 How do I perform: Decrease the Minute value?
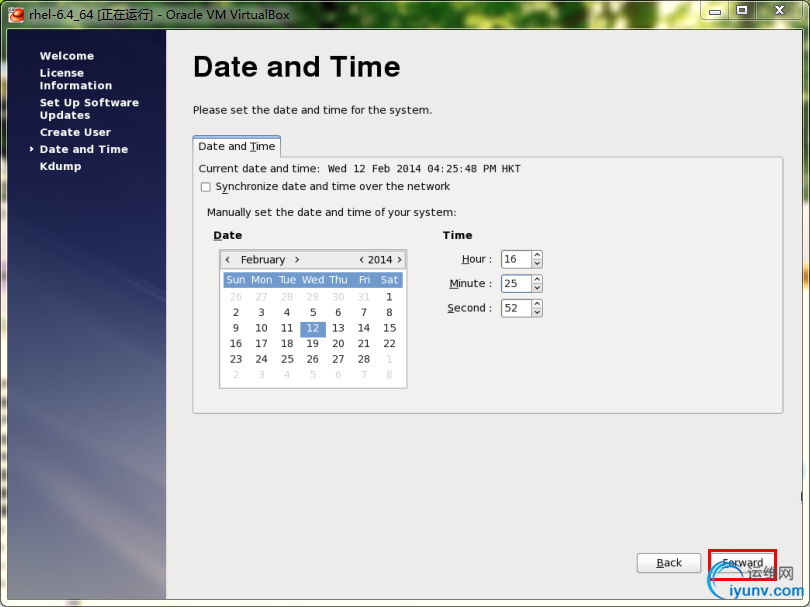(x=537, y=288)
